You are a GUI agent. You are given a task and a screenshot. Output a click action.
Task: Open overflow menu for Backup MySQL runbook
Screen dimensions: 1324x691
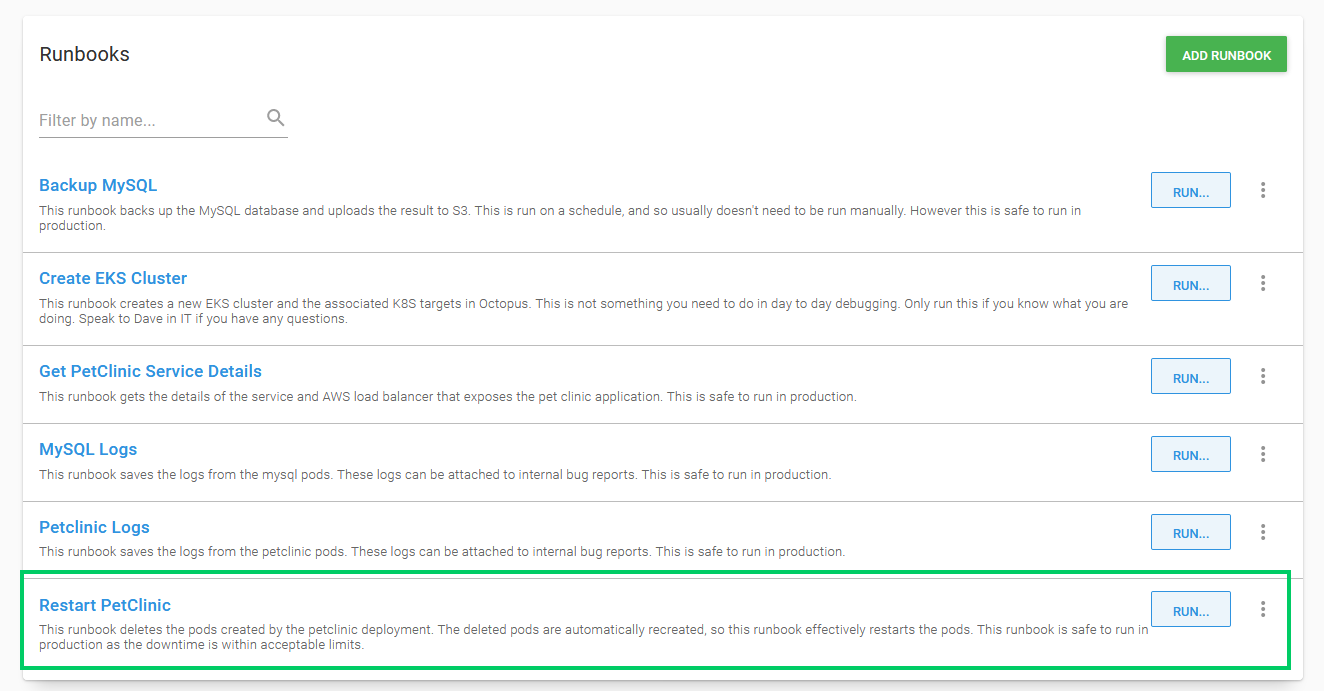1263,189
